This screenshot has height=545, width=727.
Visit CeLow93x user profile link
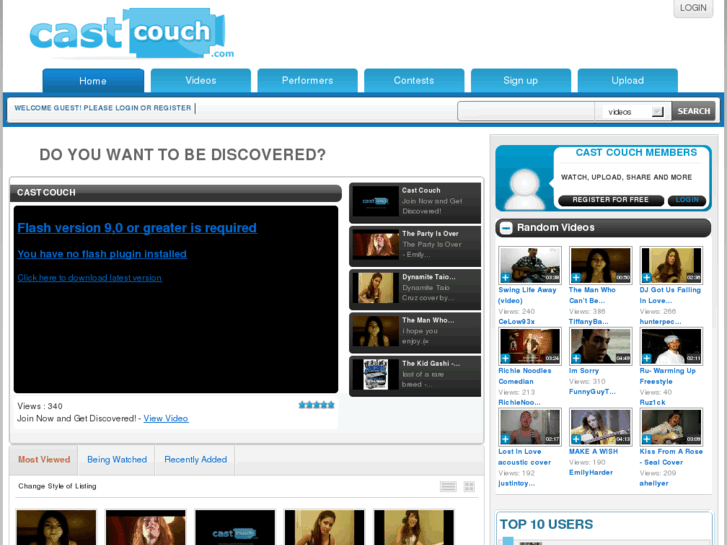(x=517, y=321)
